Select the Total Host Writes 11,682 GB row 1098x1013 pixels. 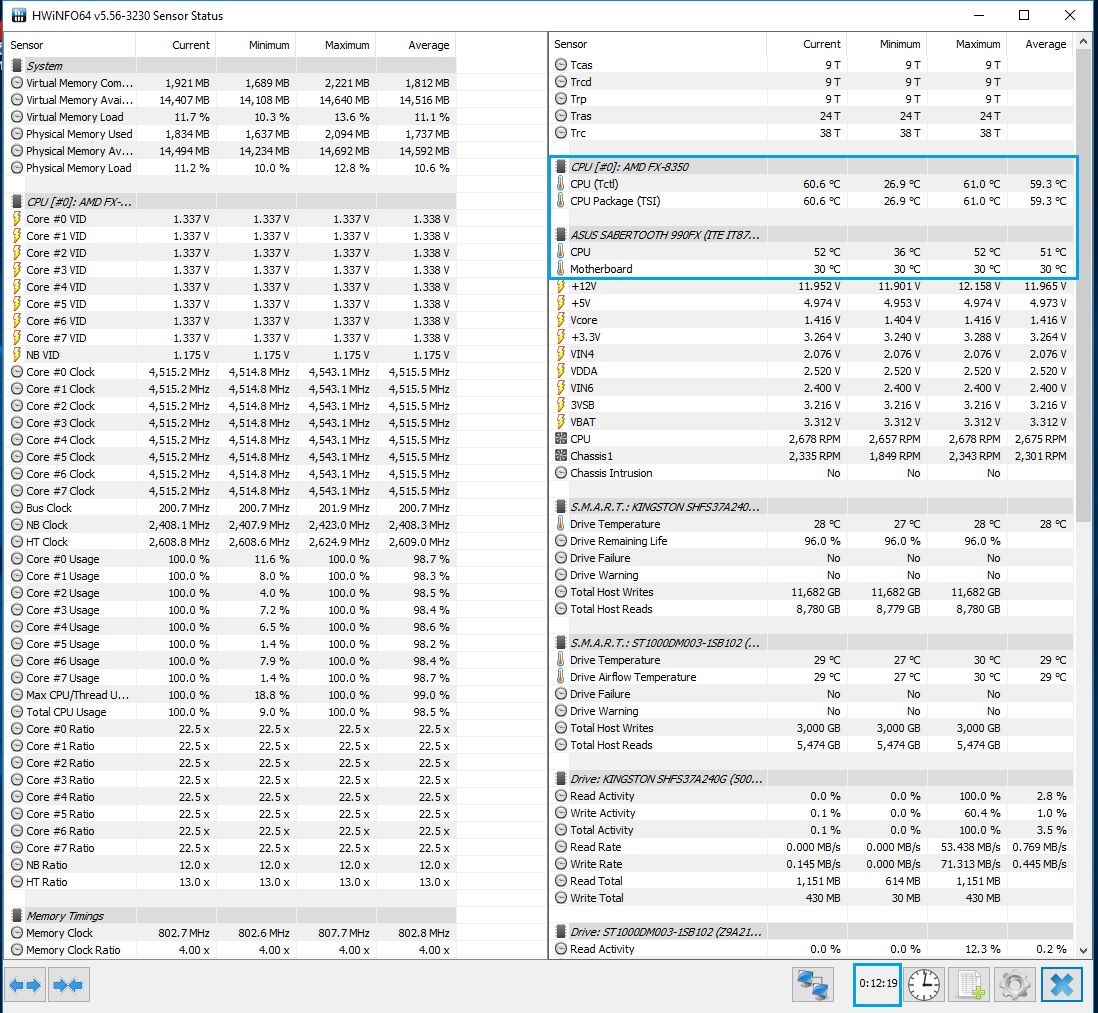coord(813,592)
